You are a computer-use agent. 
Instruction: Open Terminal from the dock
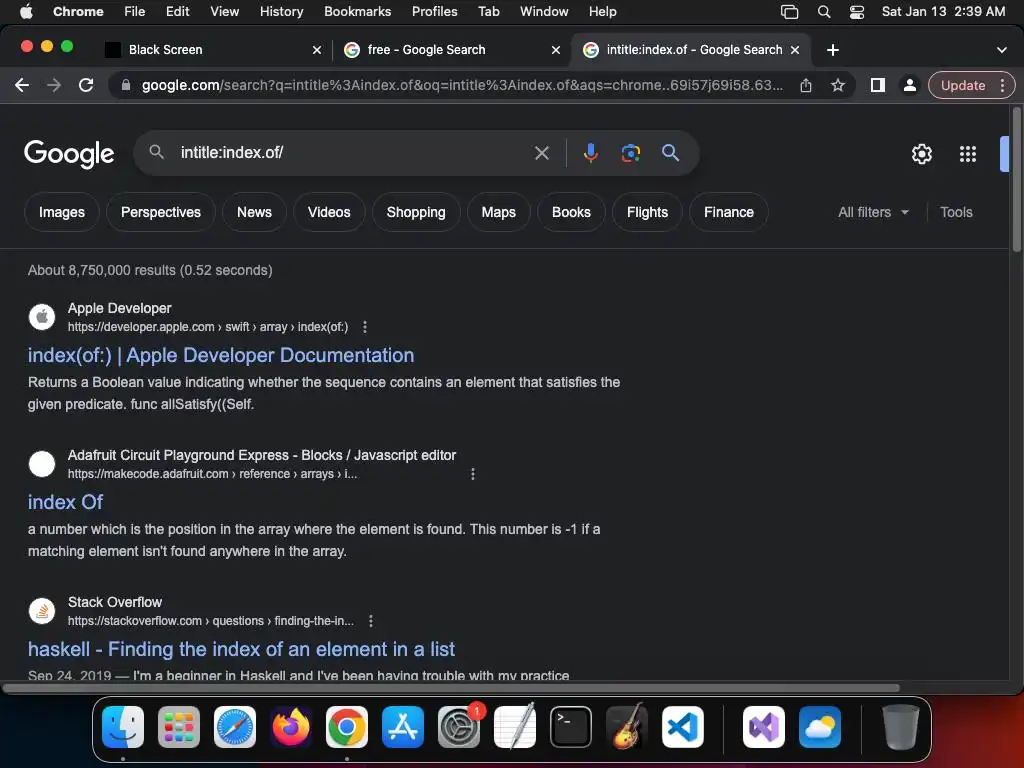pos(571,727)
